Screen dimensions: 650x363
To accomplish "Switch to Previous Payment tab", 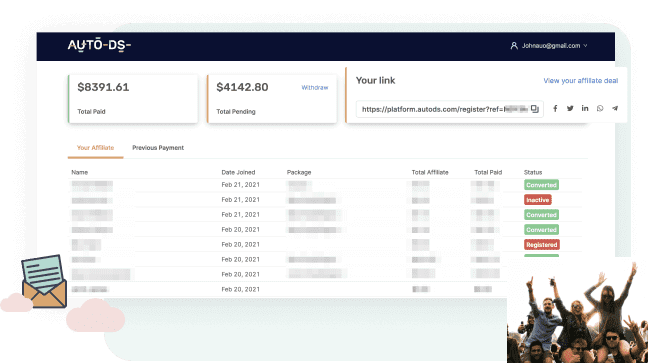I will pyautogui.click(x=158, y=148).
